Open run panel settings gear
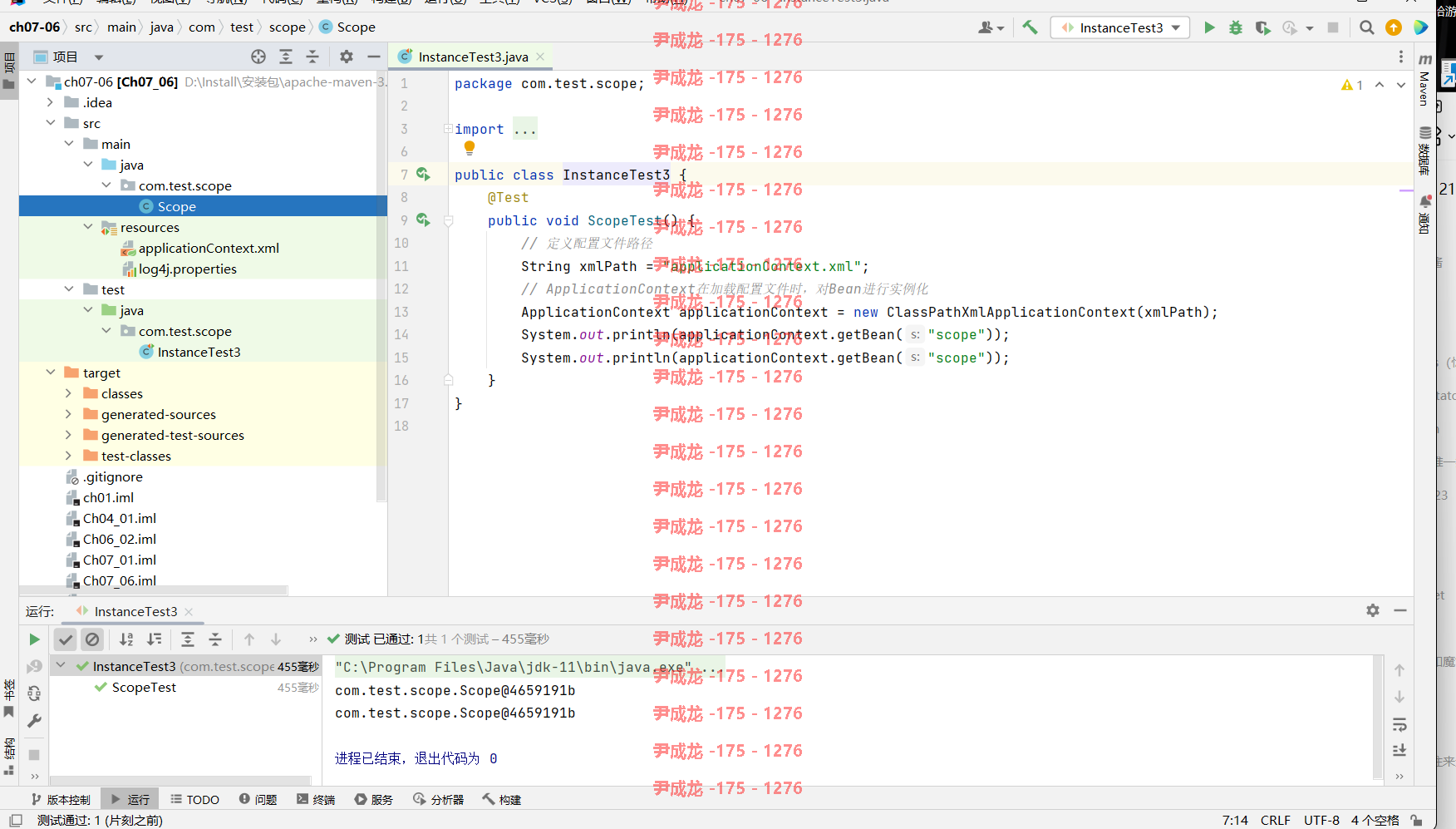This screenshot has width=1456, height=829. tap(1373, 610)
